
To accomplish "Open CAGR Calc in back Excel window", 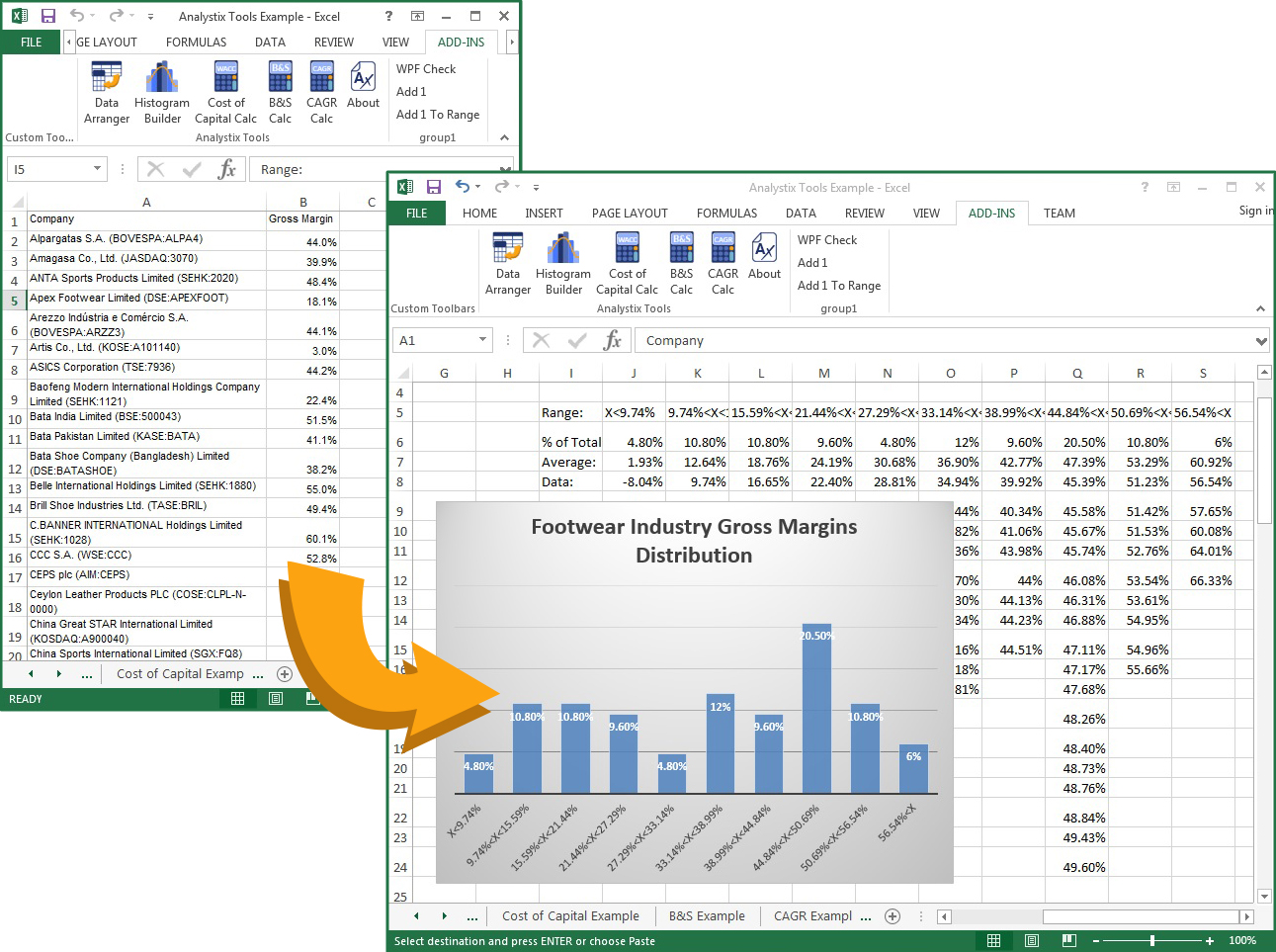I will click(321, 93).
